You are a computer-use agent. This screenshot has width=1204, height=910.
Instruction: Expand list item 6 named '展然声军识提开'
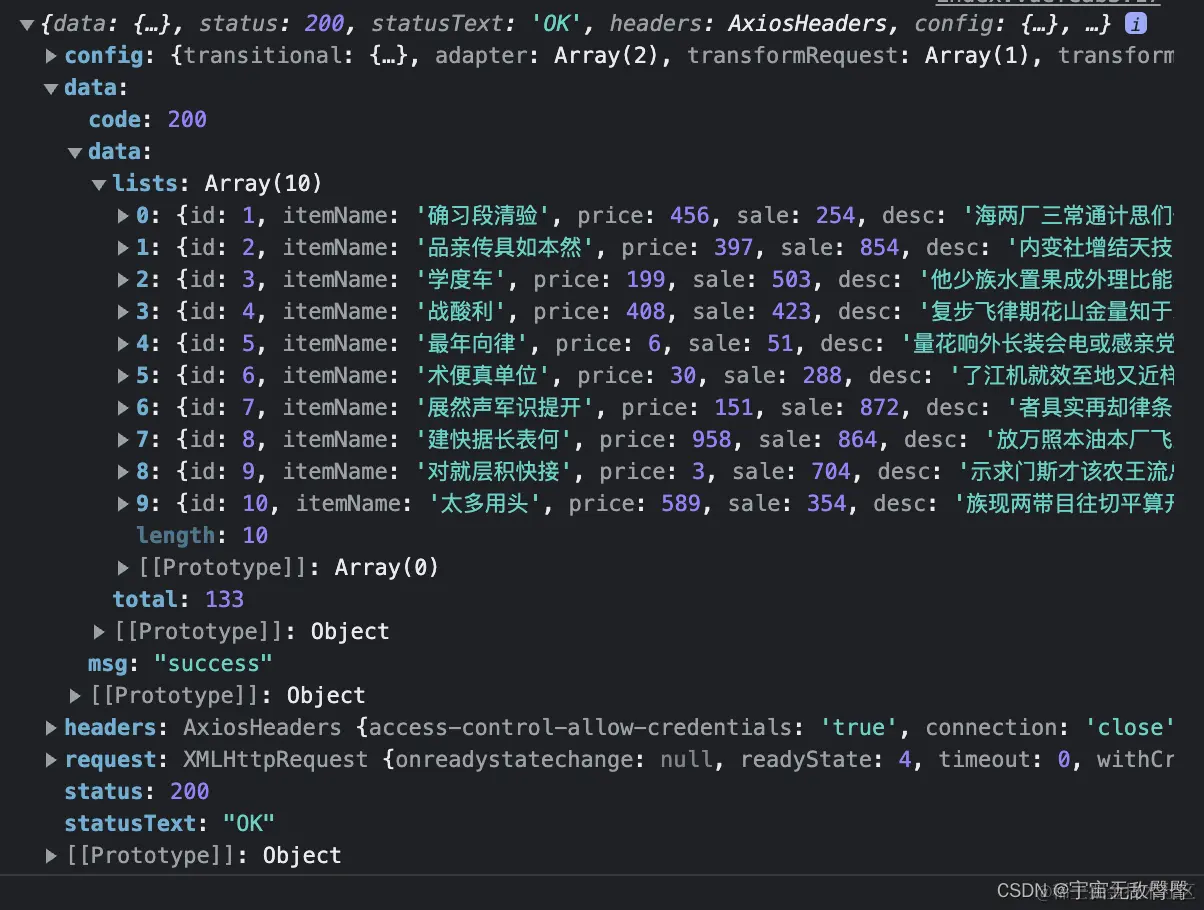(x=123, y=408)
